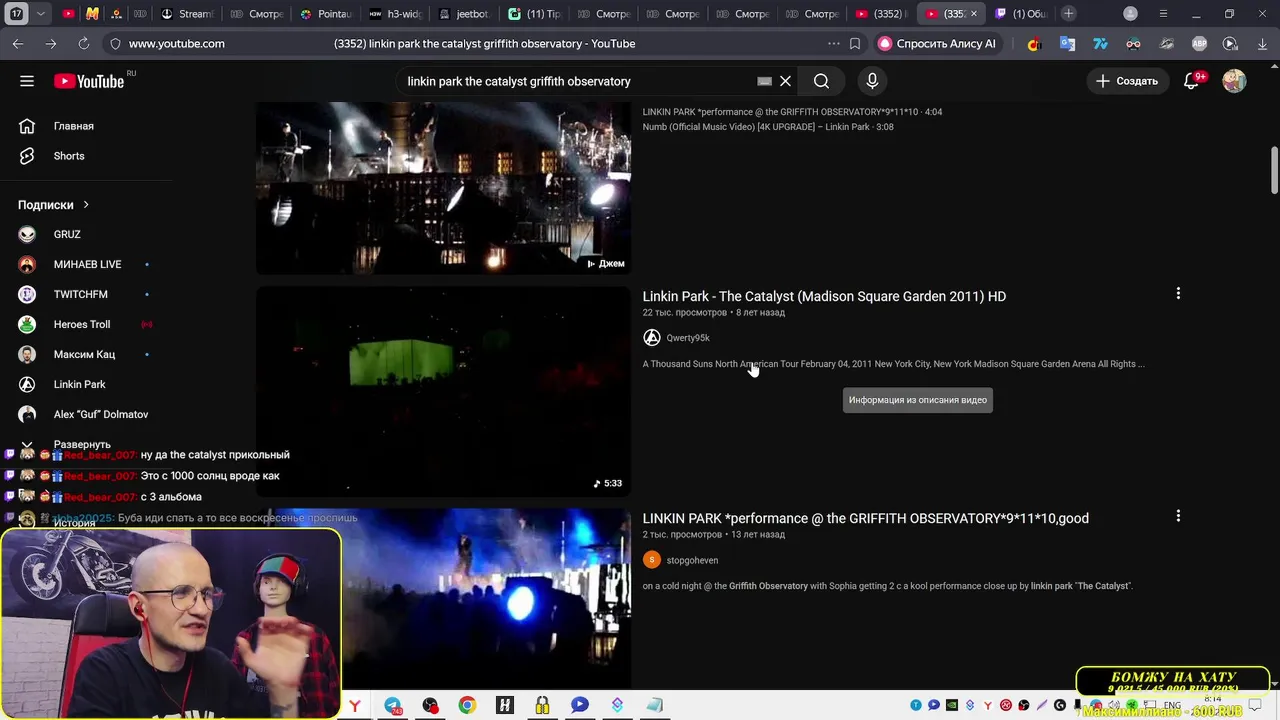The width and height of the screenshot is (1280, 720).
Task: Open the Джем mix playlist thumbnail
Action: pyautogui.click(x=443, y=188)
